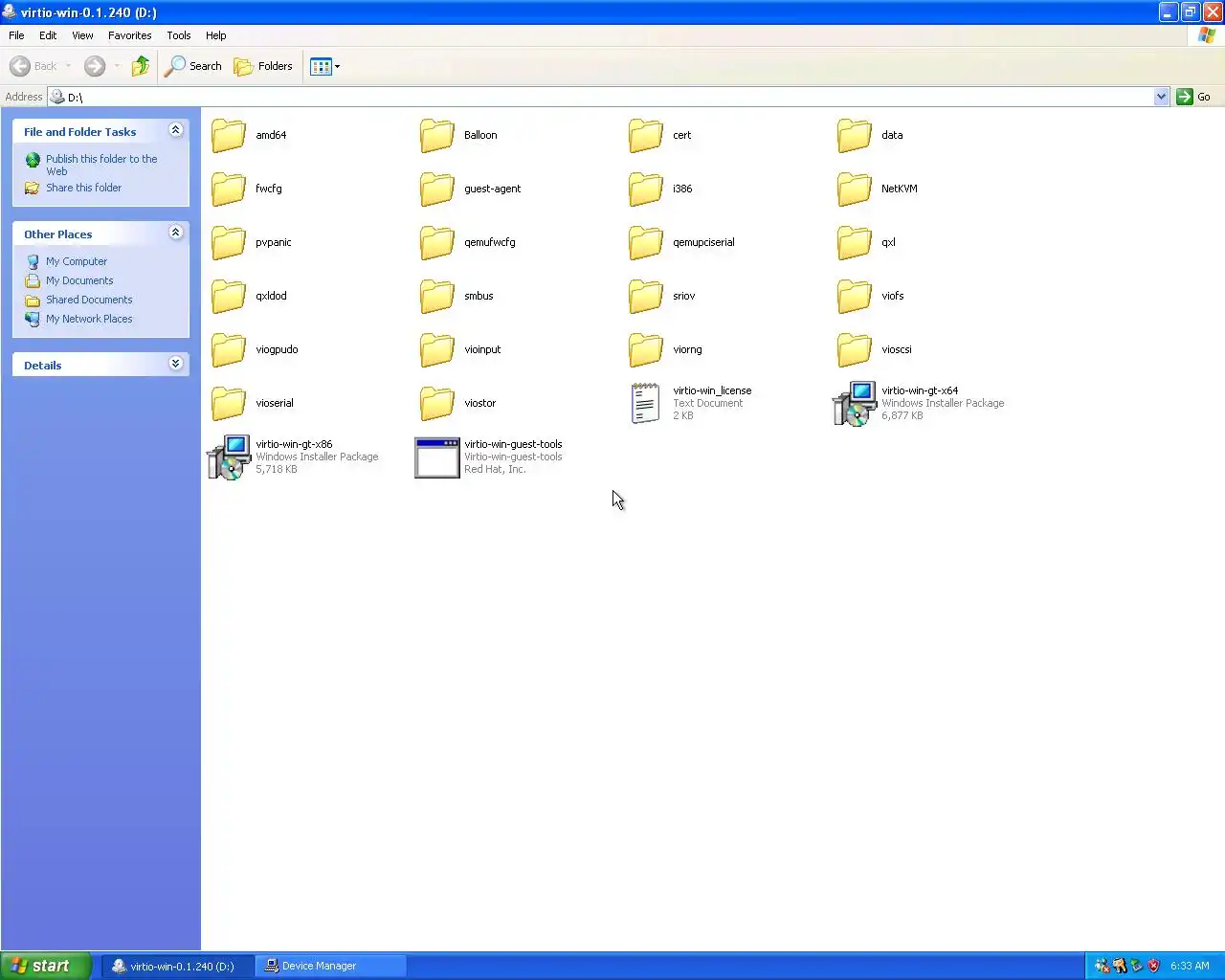Open the Favorites menu
1225x980 pixels.
click(129, 35)
